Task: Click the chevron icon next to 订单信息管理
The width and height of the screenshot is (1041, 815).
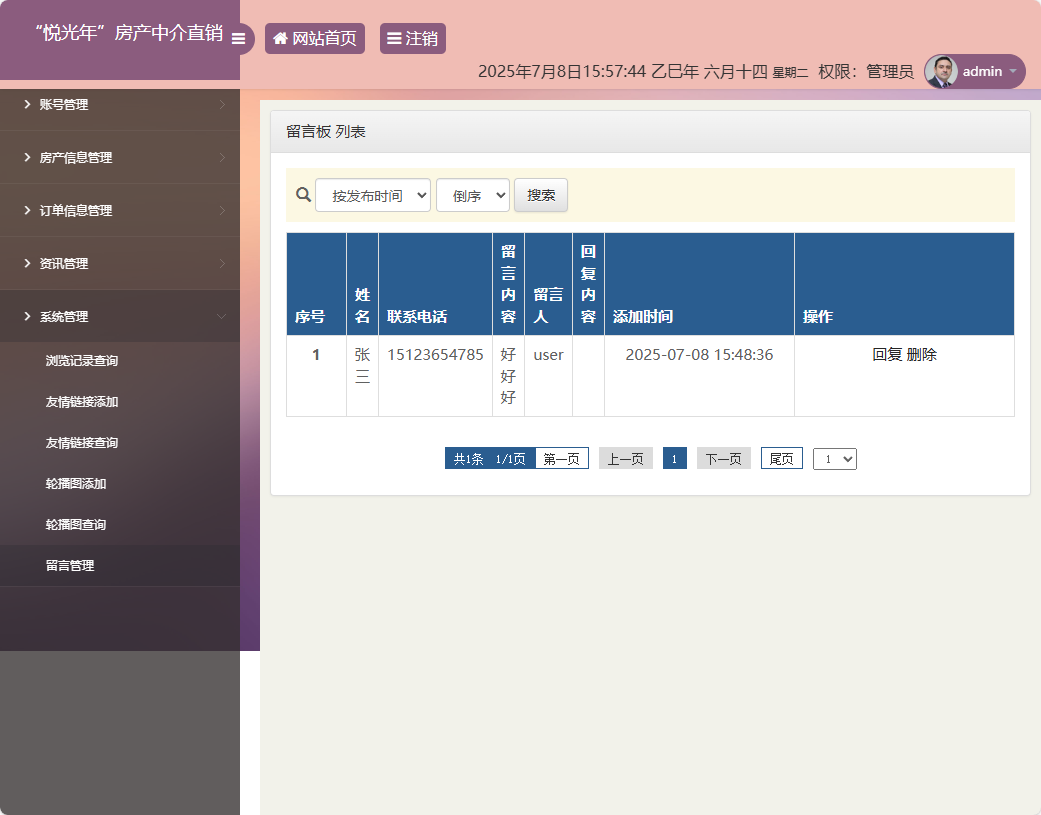Action: click(x=28, y=210)
